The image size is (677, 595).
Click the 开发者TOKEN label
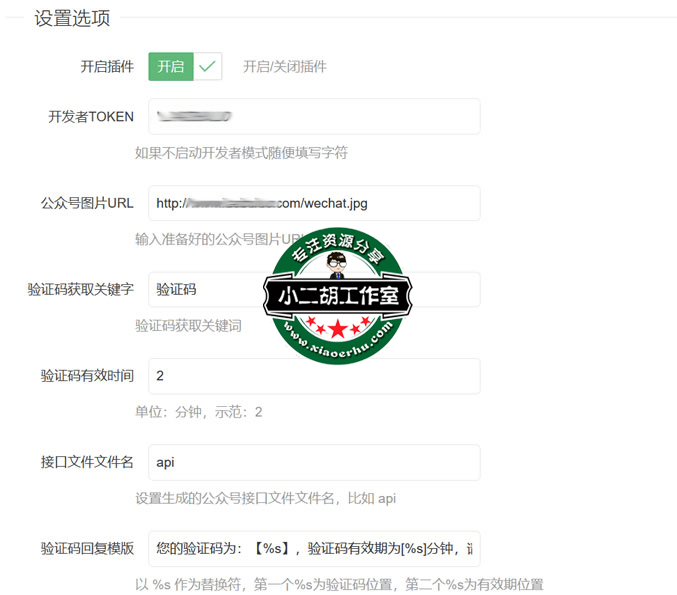click(91, 116)
